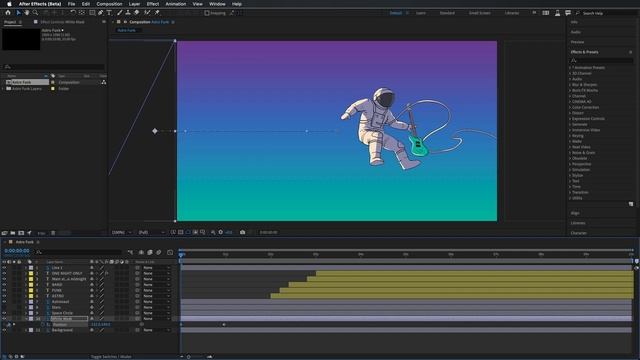
Task: Show the Stars layer visibility
Action: [4, 307]
